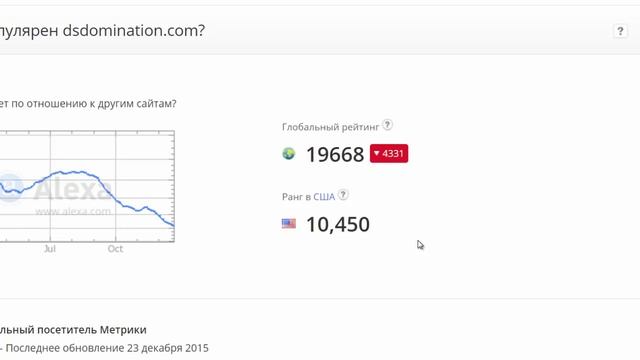Viewport: 640px width, 360px height.
Task: Open the tooltip next to Глобальный рейтинг
Action: point(387,125)
